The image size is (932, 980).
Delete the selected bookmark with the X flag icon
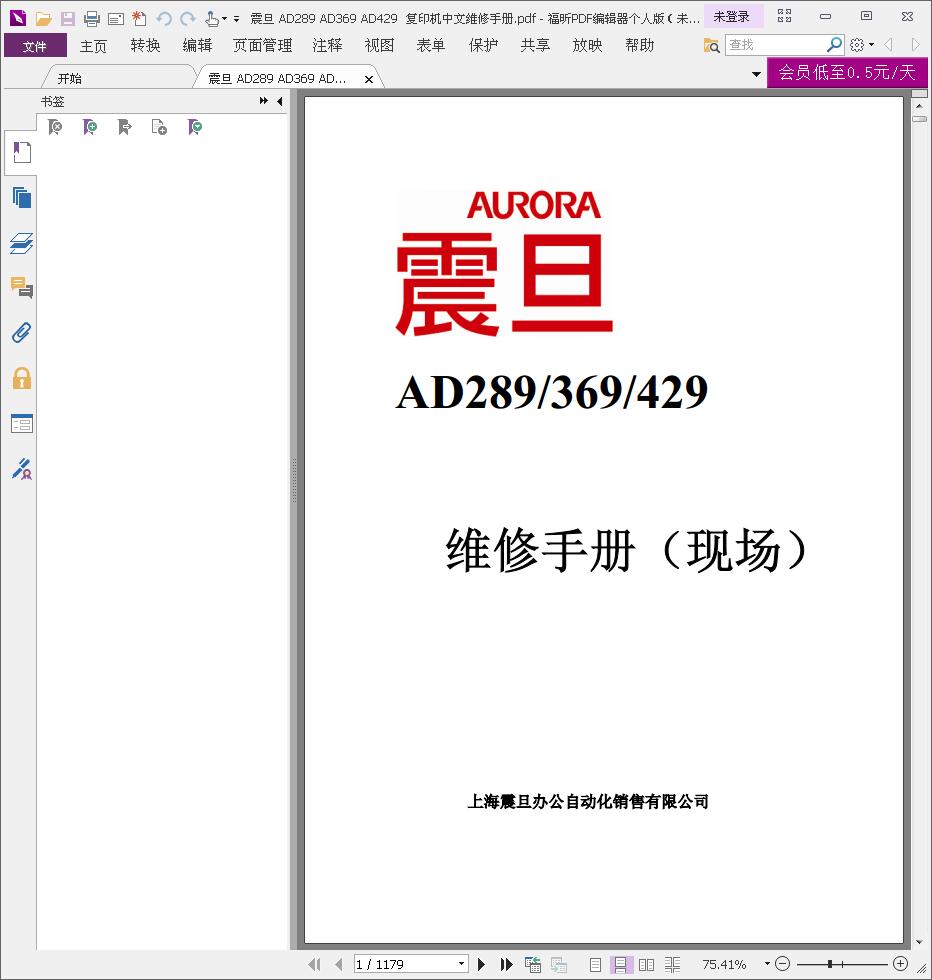point(55,128)
